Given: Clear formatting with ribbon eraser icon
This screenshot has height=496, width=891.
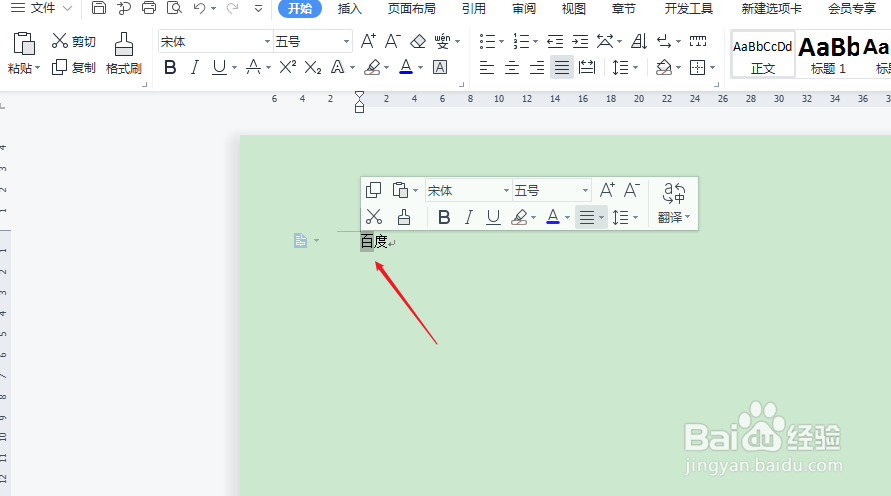Looking at the screenshot, I should click(418, 41).
